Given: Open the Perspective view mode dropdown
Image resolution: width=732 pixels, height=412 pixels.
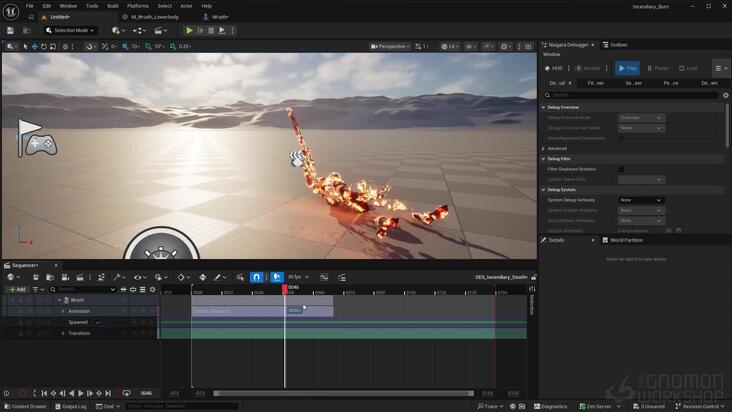Looking at the screenshot, I should (390, 47).
